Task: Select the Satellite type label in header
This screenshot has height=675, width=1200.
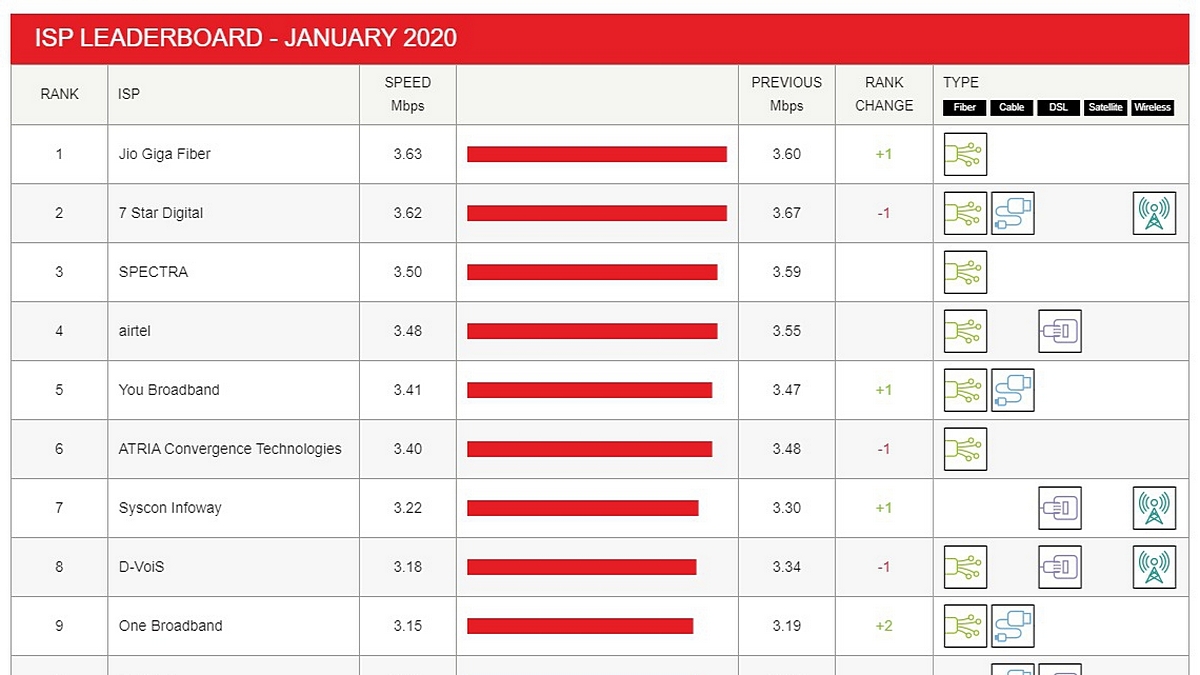Action: tap(1105, 108)
